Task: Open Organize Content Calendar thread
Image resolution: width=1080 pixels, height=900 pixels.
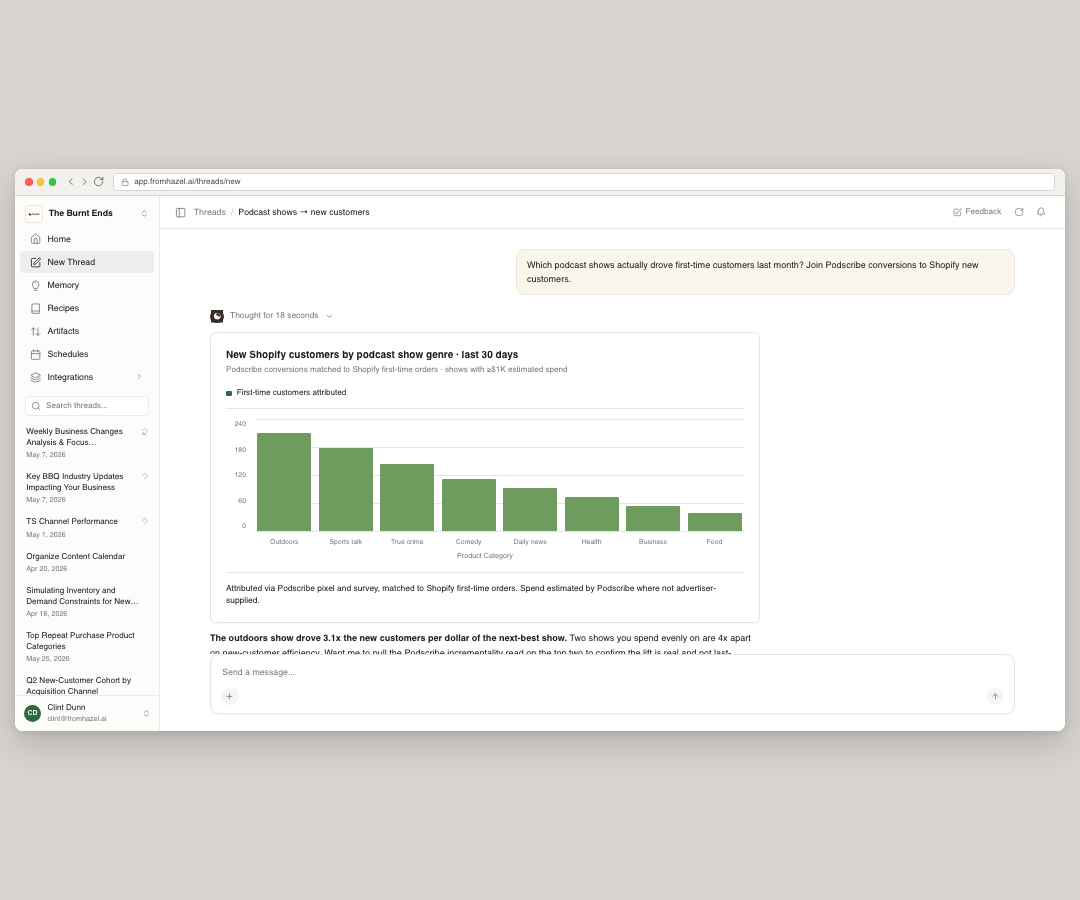Action: (x=81, y=562)
